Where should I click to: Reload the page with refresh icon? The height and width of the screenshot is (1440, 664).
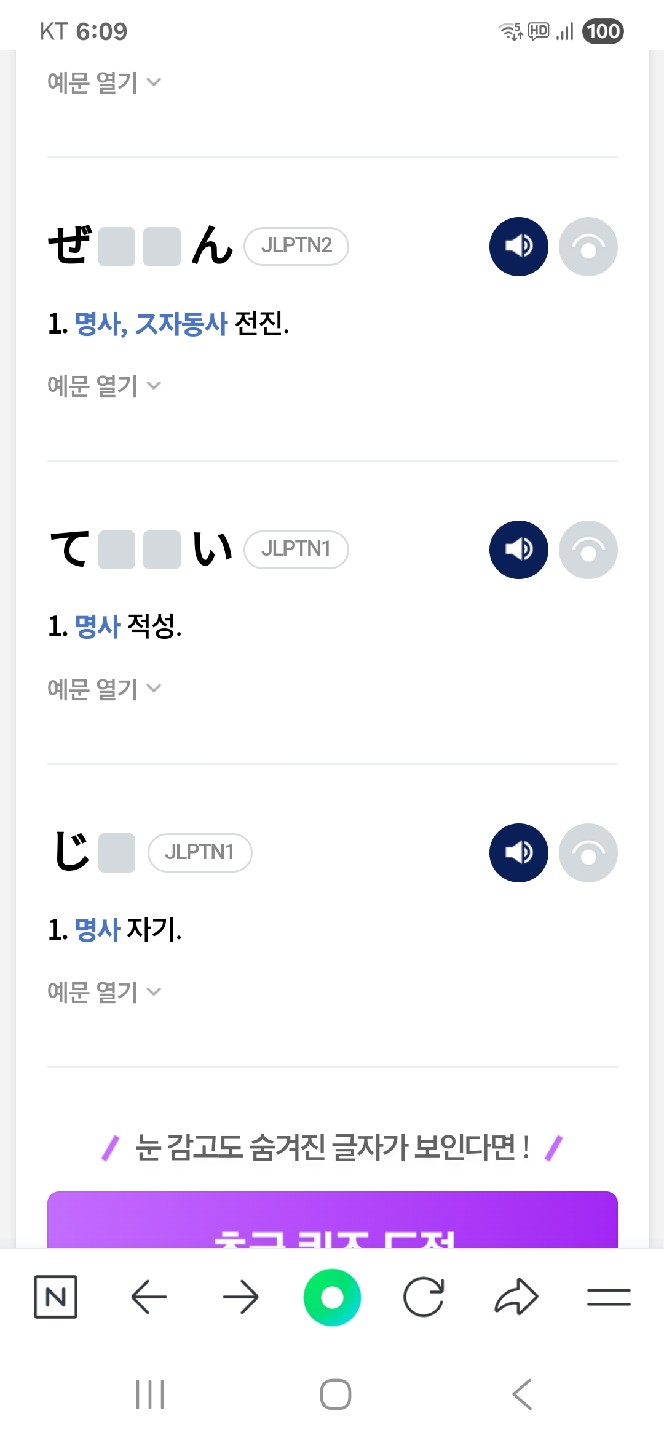point(423,1298)
